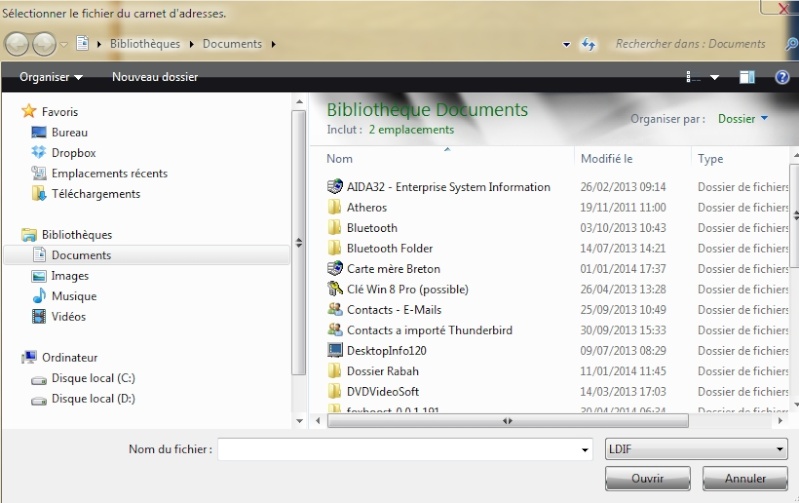This screenshot has height=503, width=799.
Task: Click the Bureau desktop icon
Action: tap(39, 133)
